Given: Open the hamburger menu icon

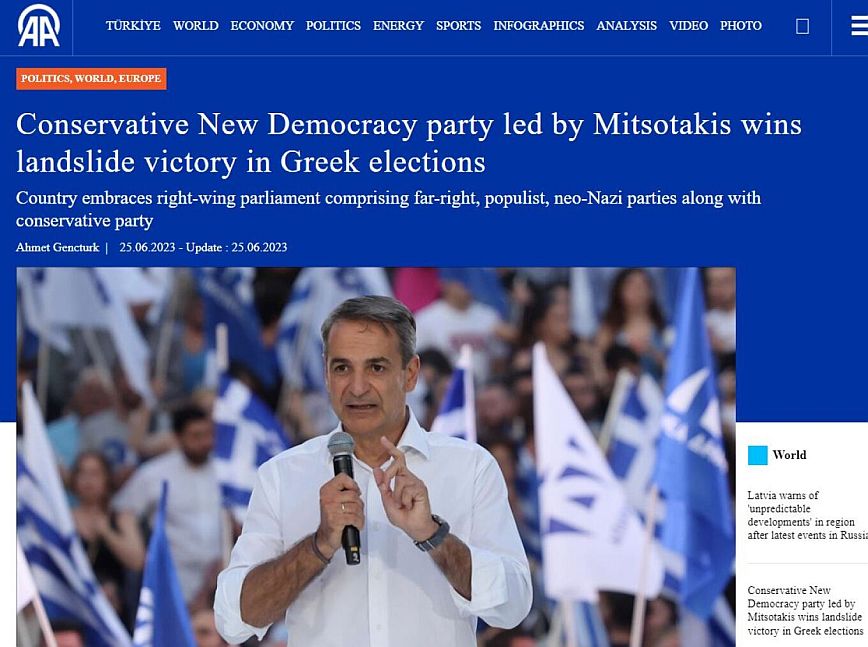Looking at the screenshot, I should click(x=860, y=26).
